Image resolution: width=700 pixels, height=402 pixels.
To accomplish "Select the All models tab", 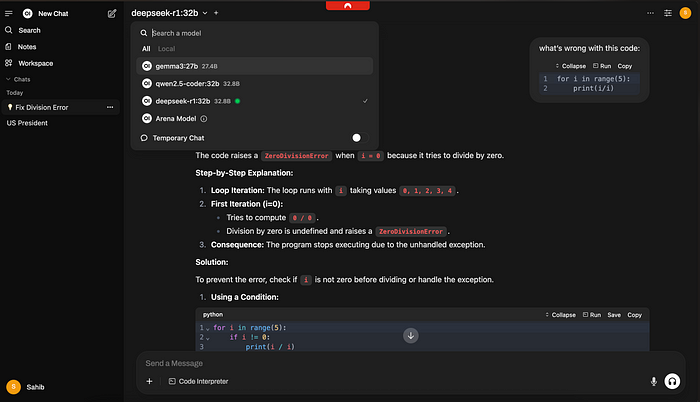I will point(146,49).
